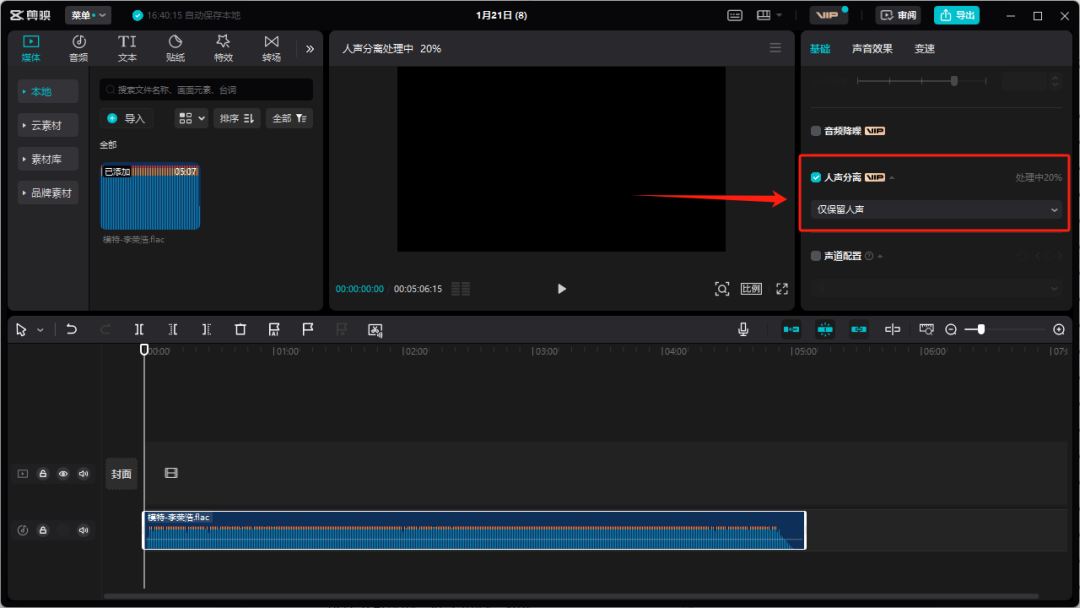Lock the cover video track

(43, 474)
